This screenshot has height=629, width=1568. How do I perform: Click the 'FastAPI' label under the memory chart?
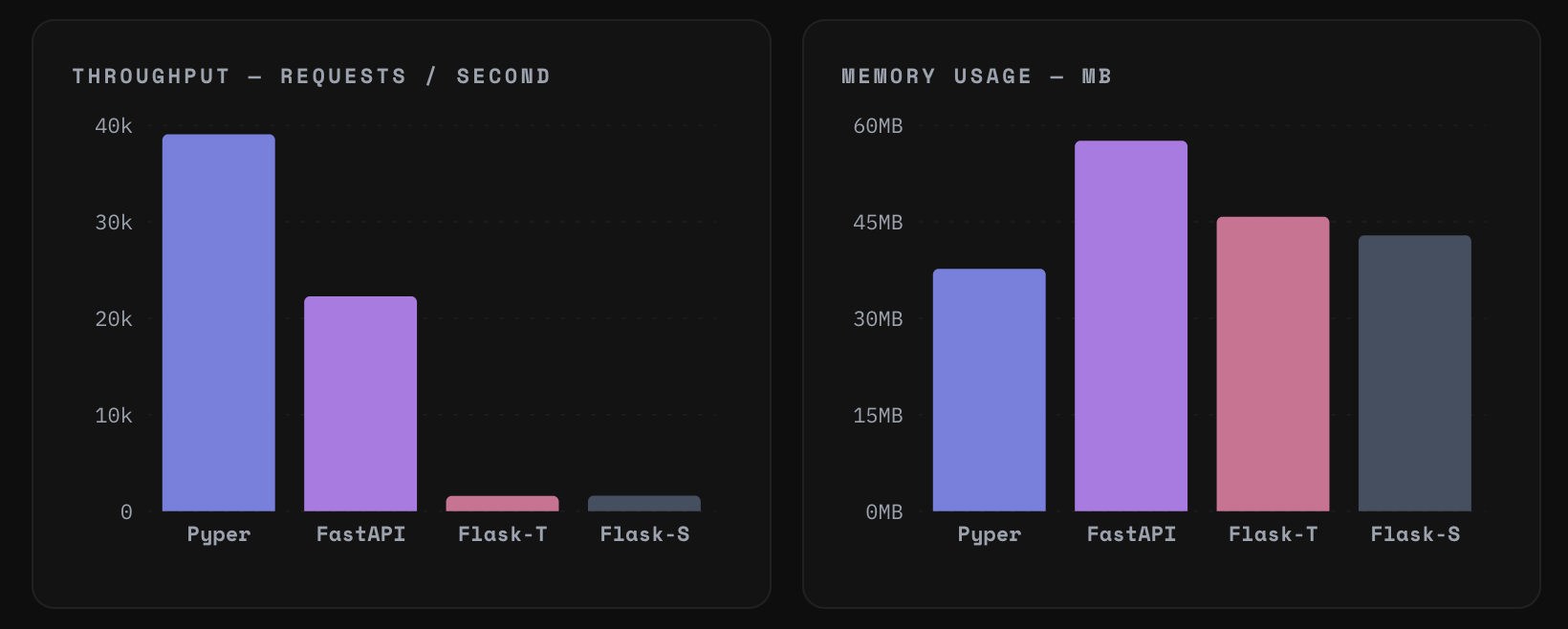point(1131,534)
